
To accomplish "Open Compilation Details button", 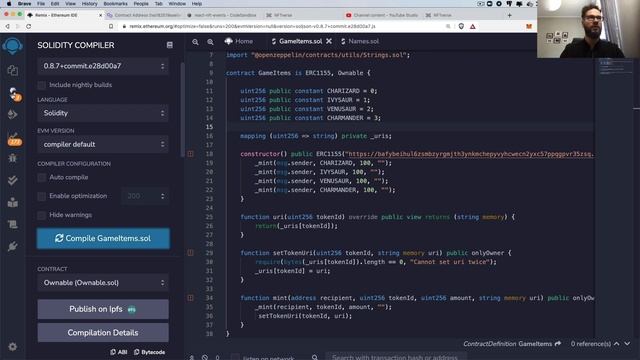I will click(x=103, y=333).
